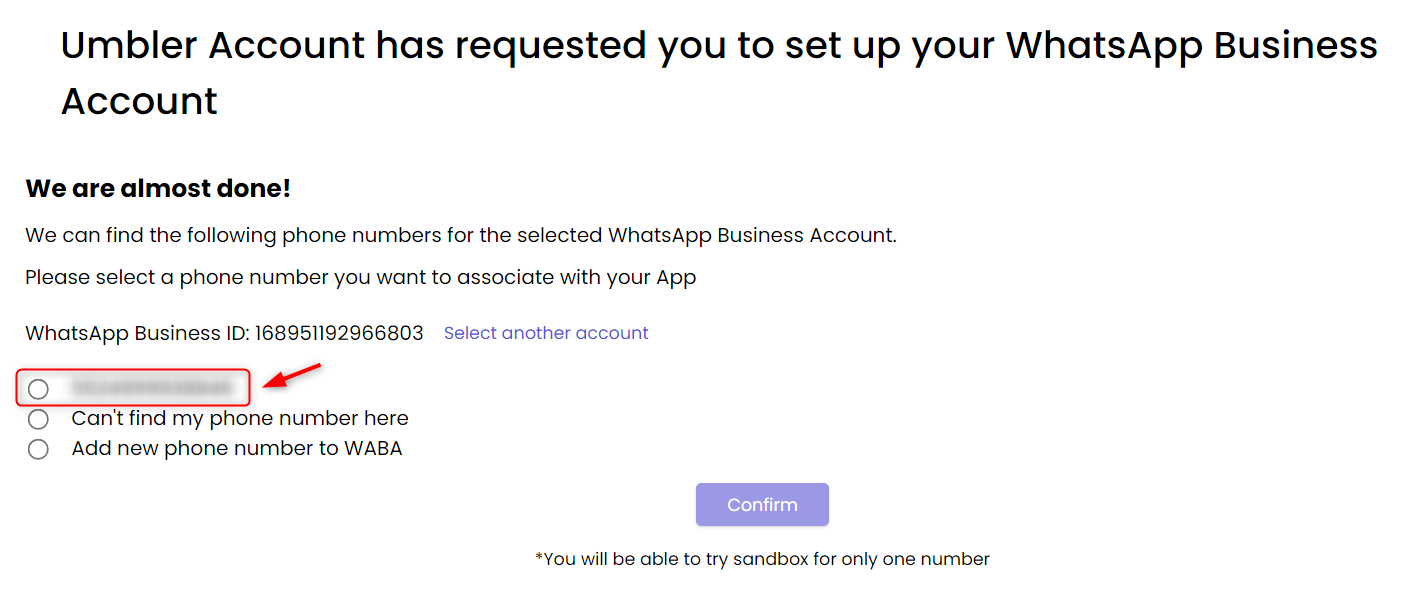Click the "Please select a phone number" instruction text

click(360, 277)
